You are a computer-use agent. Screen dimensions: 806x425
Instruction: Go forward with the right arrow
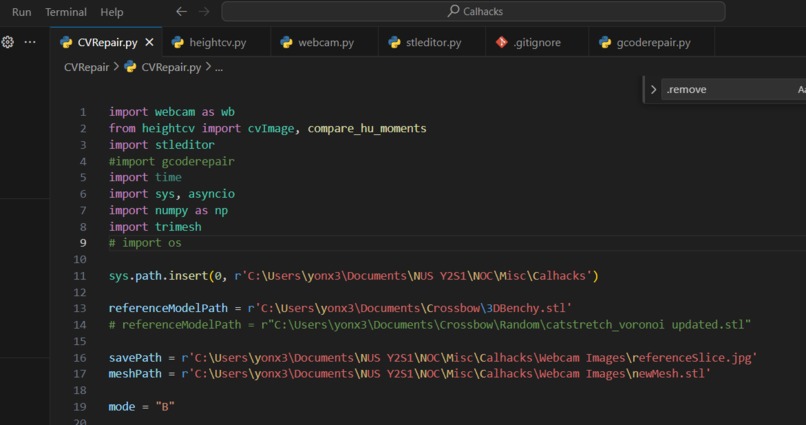click(x=204, y=11)
